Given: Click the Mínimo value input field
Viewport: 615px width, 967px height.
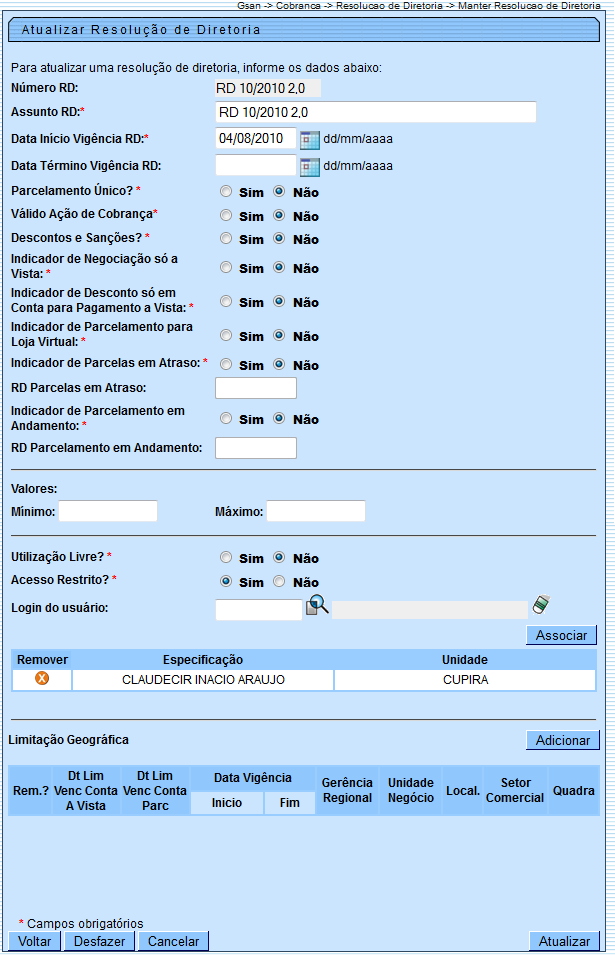Looking at the screenshot, I should pos(108,512).
